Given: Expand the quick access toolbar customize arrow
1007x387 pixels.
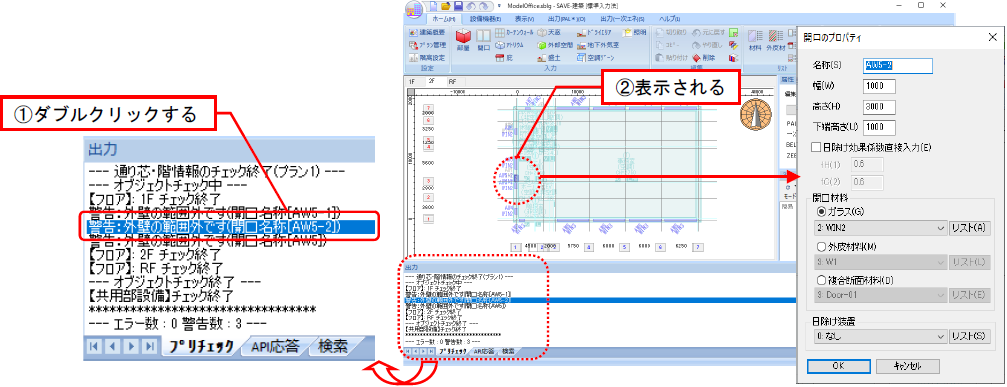Looking at the screenshot, I should pos(499,5).
